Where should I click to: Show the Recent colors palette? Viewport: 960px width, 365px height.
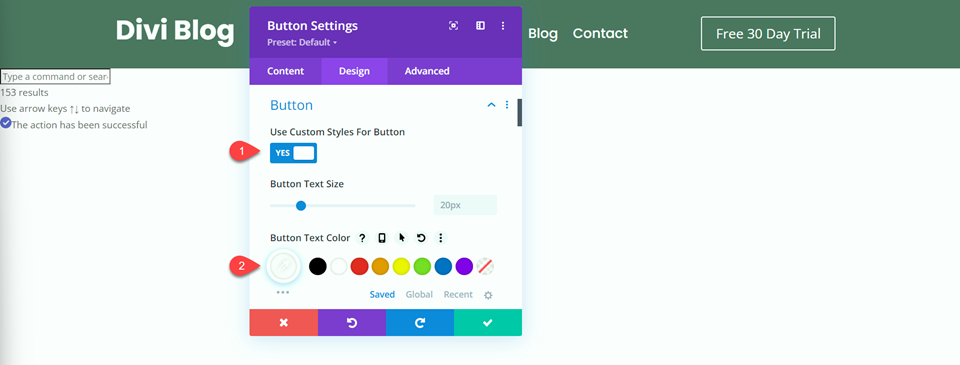point(458,295)
